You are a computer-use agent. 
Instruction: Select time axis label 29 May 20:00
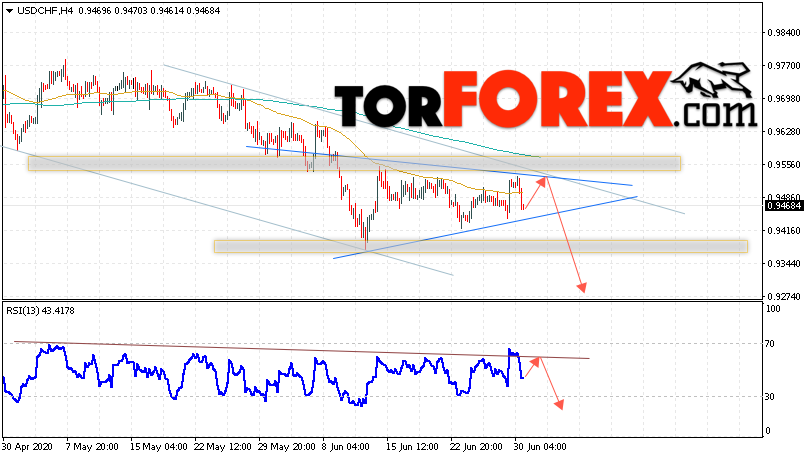287,447
